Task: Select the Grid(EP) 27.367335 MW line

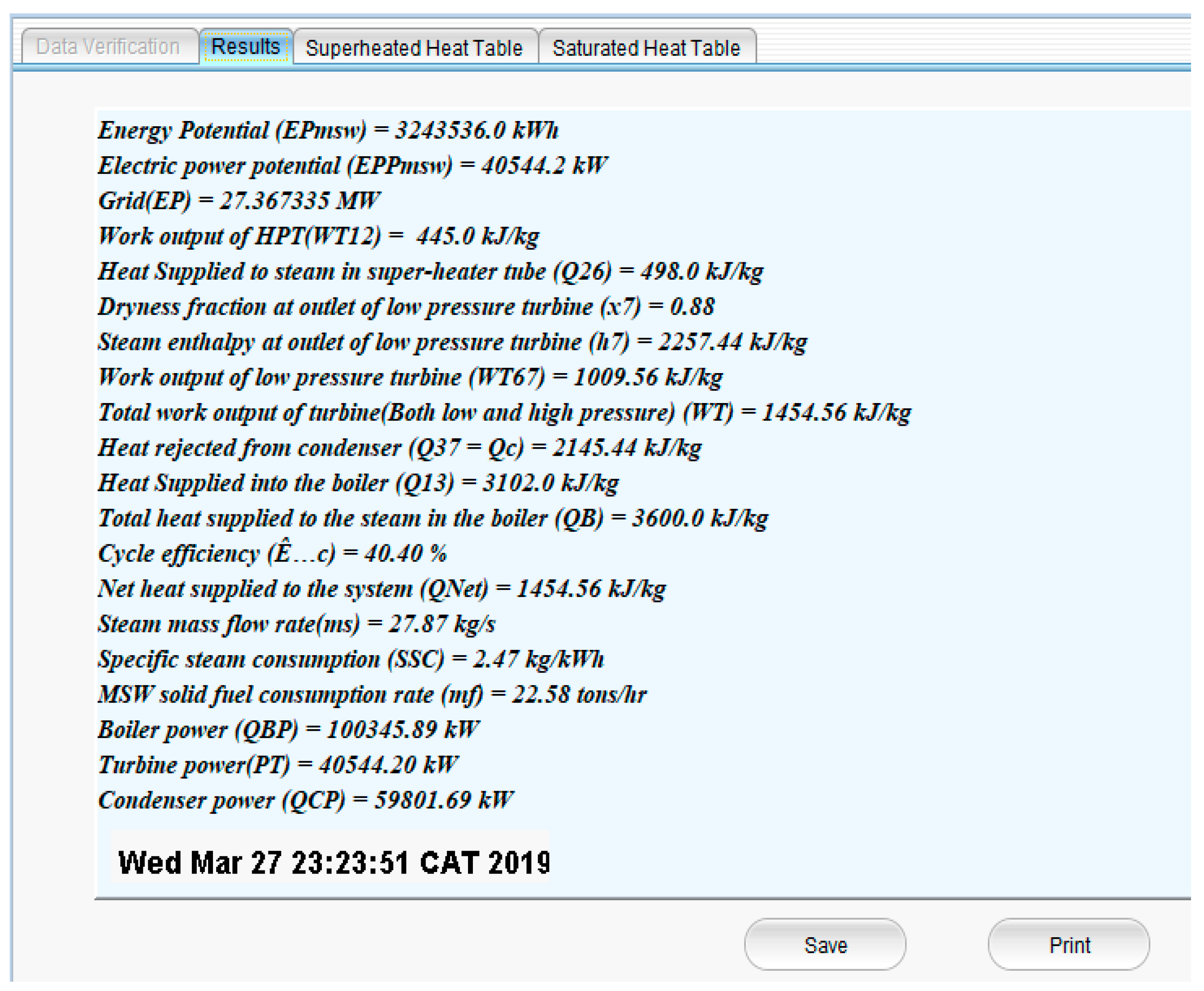Action: (239, 201)
